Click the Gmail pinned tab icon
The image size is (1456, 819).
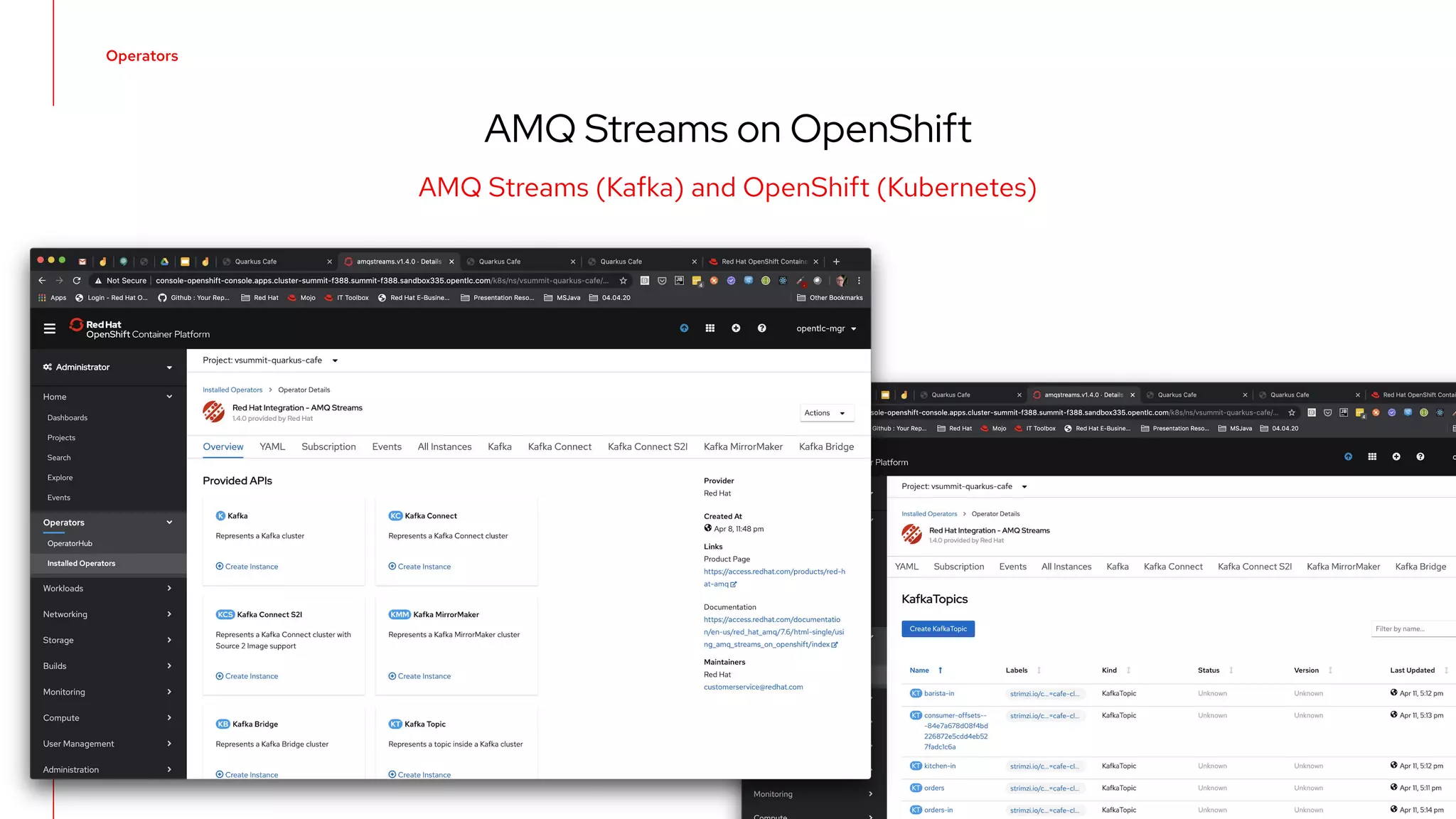click(x=82, y=262)
